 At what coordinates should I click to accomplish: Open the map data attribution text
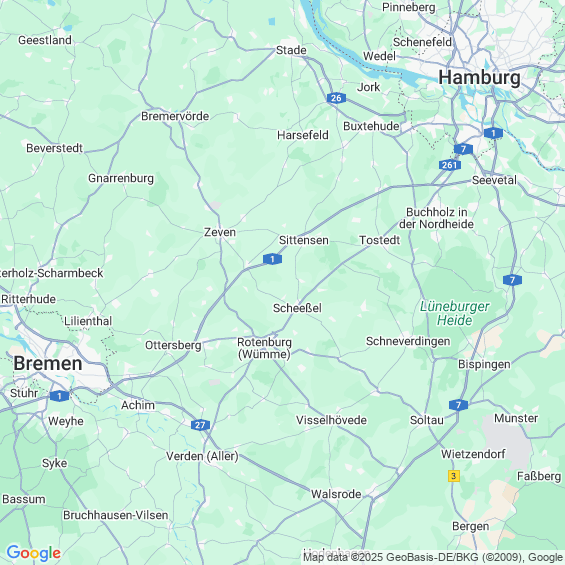pos(433,557)
